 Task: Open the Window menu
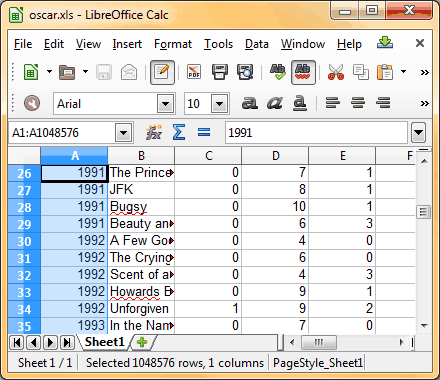click(x=303, y=44)
